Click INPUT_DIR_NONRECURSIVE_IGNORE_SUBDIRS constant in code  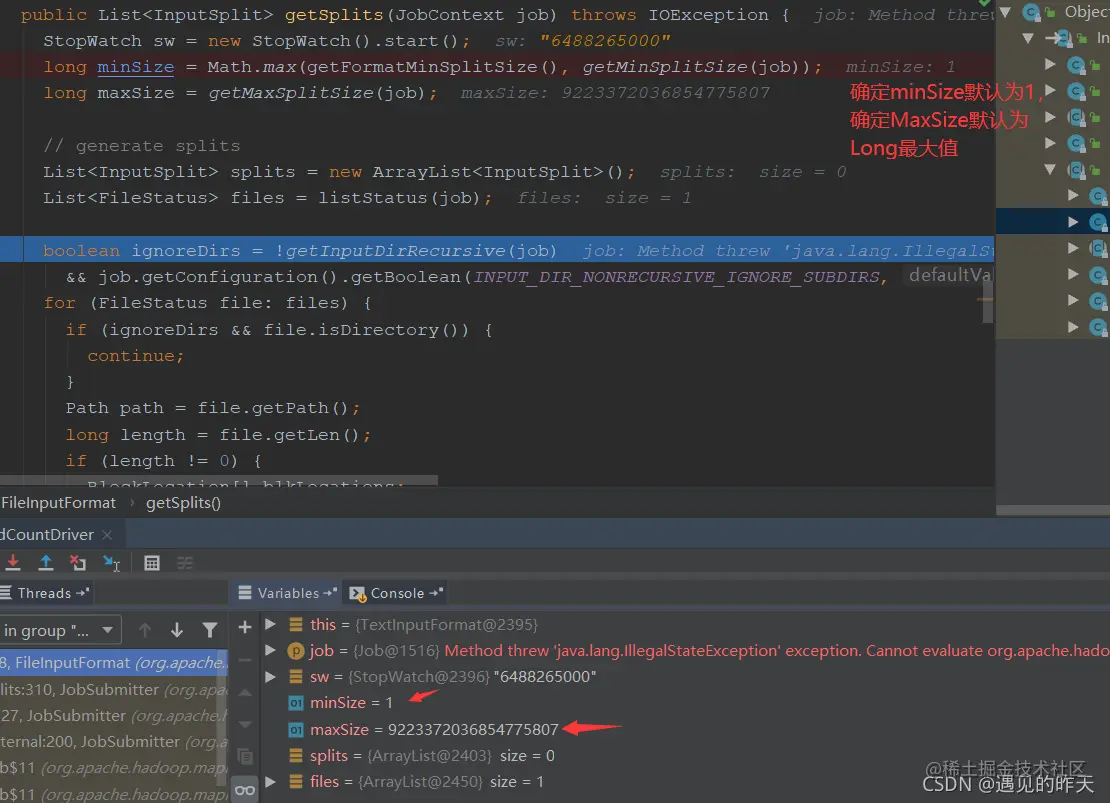676,277
